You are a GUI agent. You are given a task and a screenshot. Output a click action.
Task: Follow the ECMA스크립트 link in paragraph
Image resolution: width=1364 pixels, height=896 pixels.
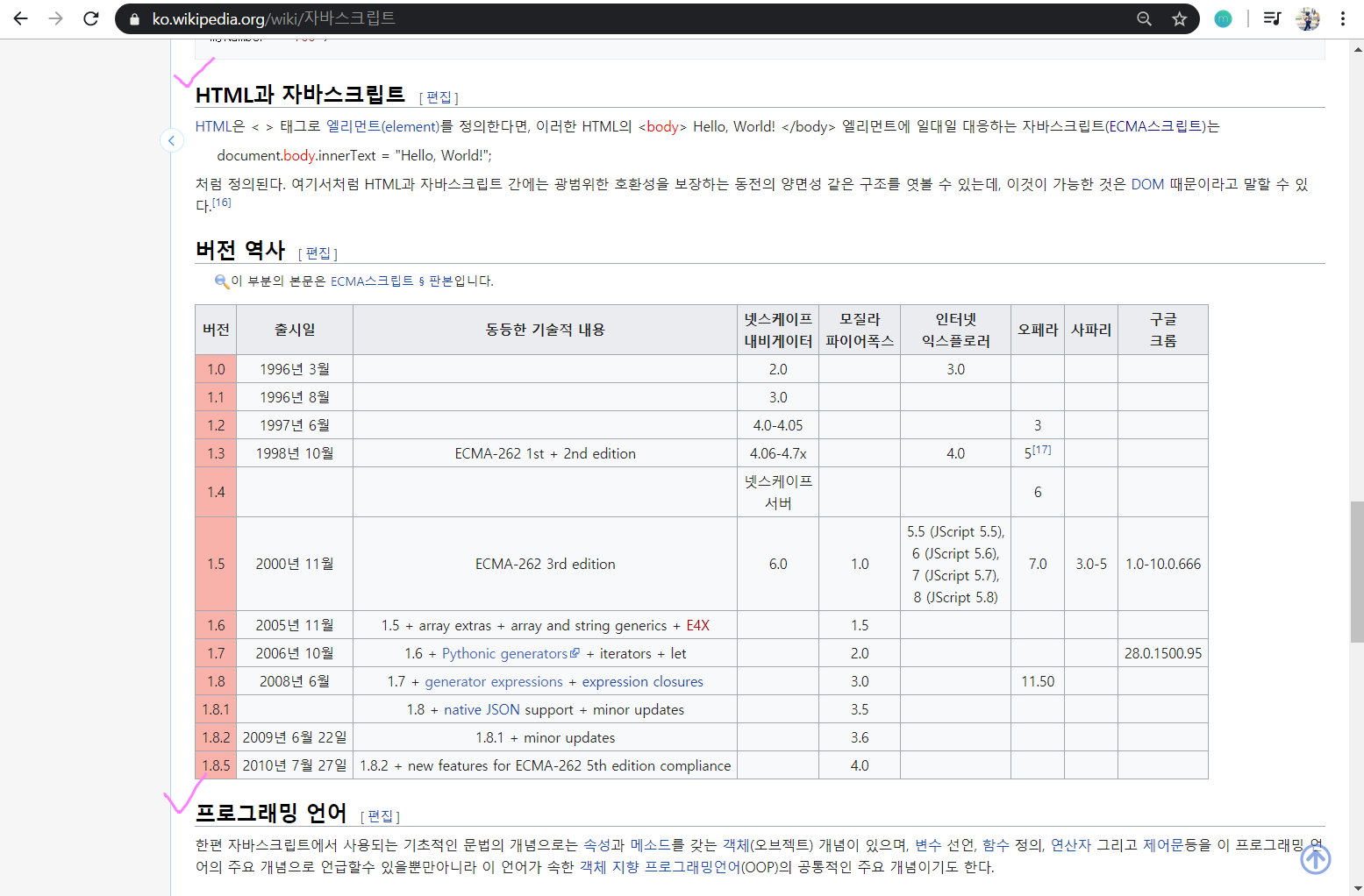click(1156, 126)
